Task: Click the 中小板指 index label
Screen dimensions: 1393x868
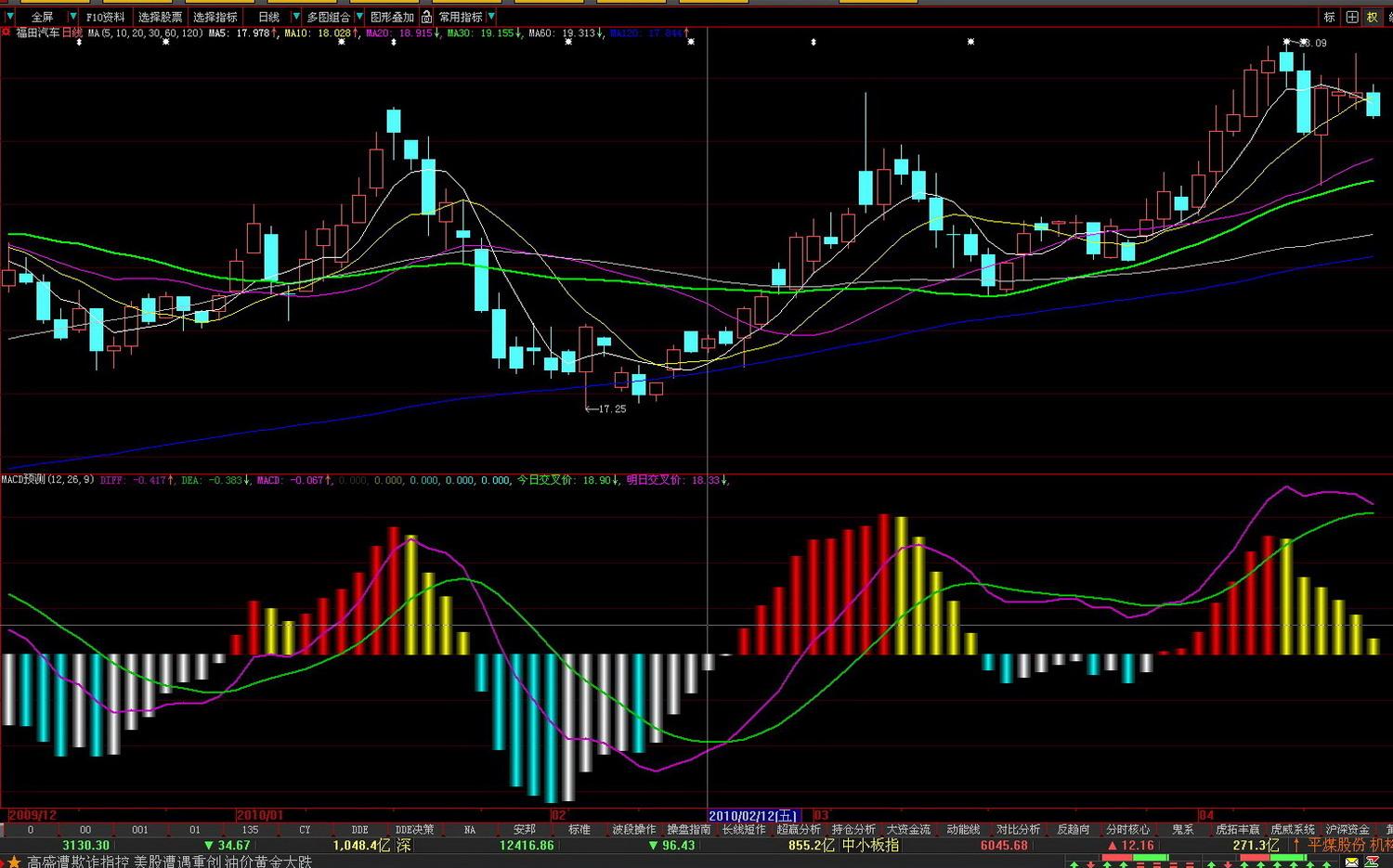Action: pyautogui.click(x=870, y=846)
